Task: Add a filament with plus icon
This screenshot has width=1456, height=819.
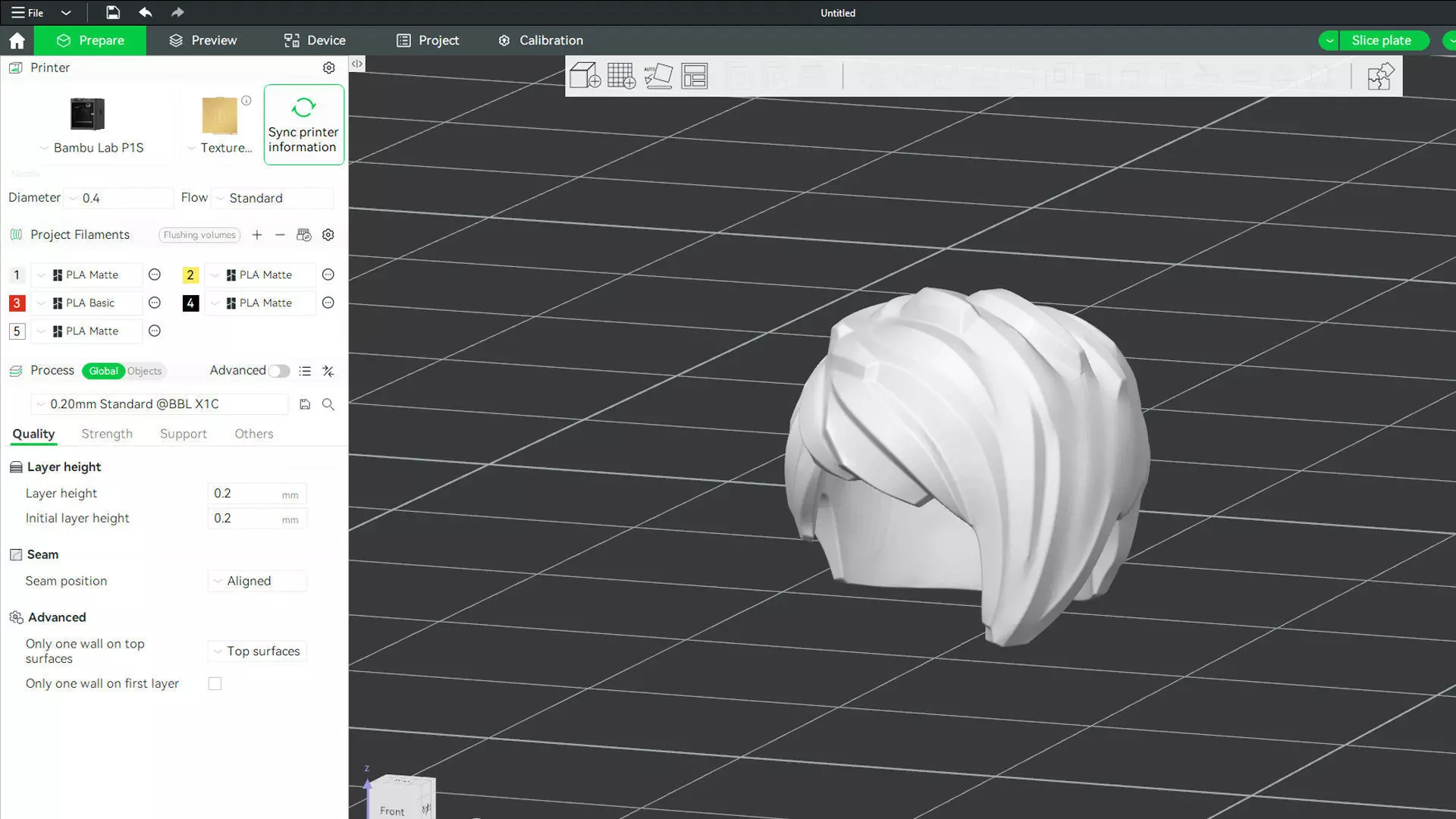Action: tap(257, 235)
